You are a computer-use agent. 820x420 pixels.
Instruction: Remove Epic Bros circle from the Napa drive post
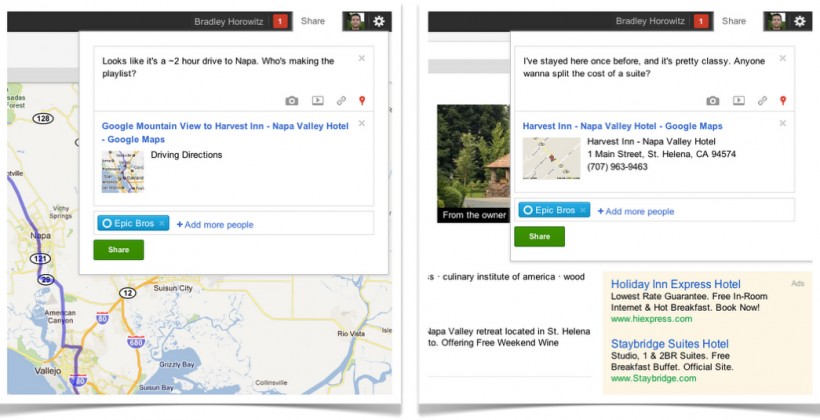(162, 223)
